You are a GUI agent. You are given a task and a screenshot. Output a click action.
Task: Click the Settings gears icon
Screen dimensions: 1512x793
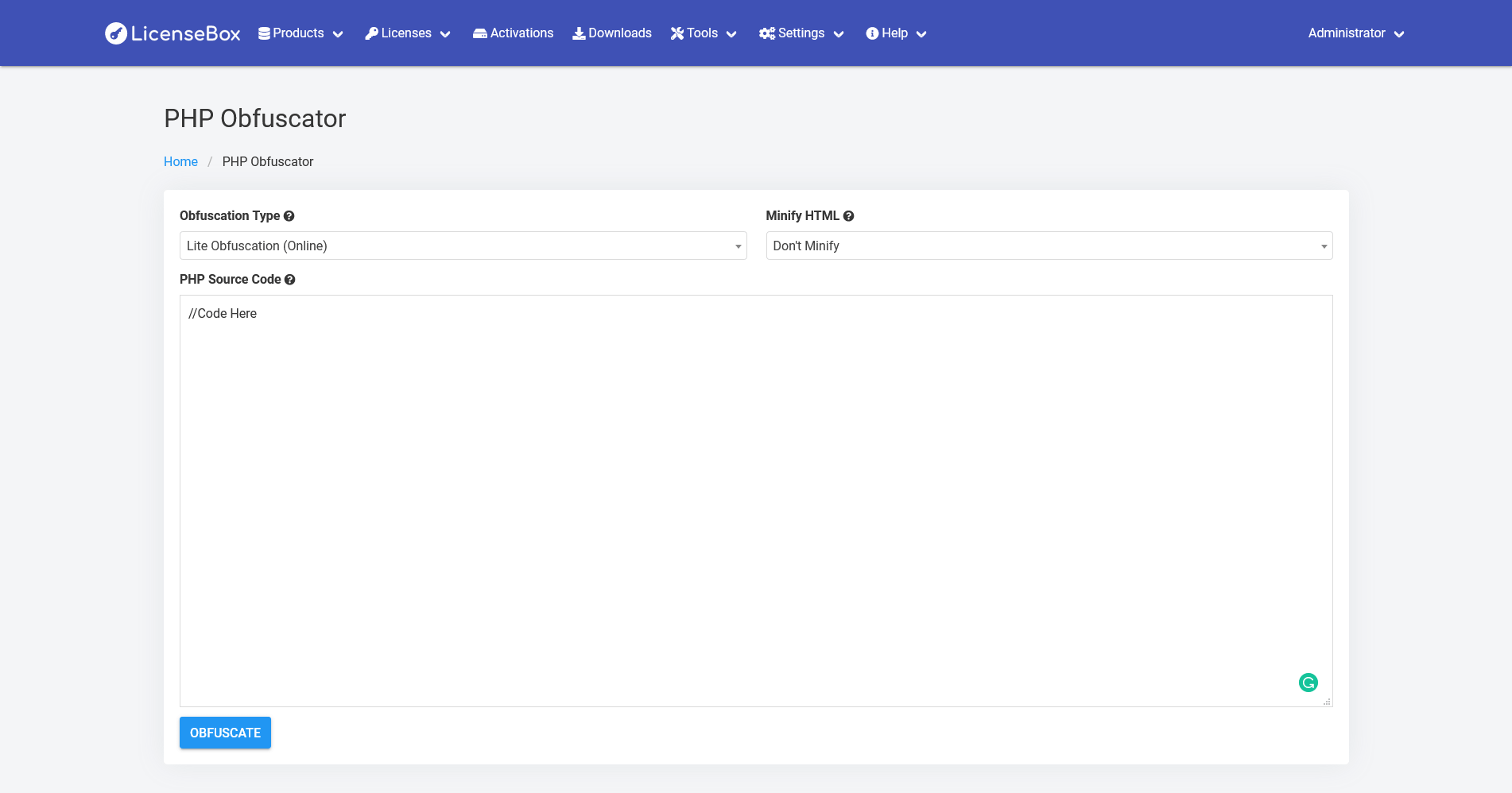[x=767, y=33]
